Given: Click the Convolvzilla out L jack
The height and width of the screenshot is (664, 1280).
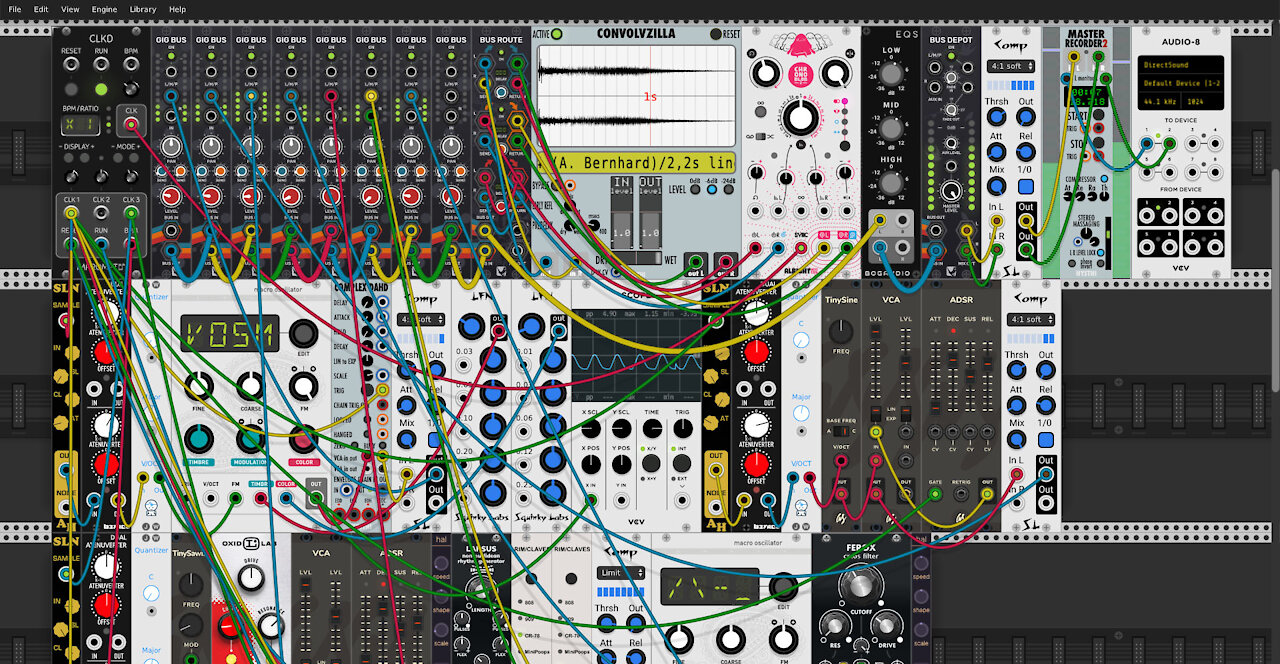Looking at the screenshot, I should pos(695,263).
